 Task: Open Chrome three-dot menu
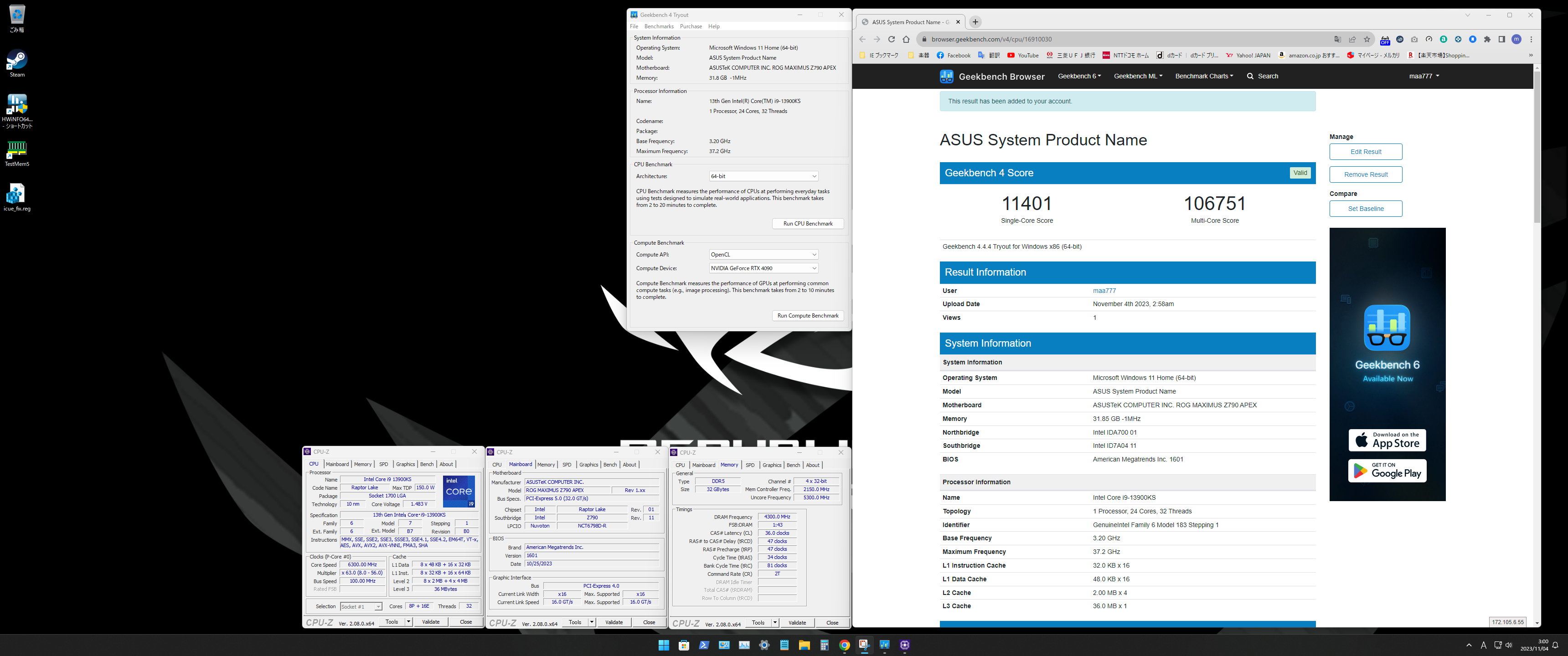pyautogui.click(x=1531, y=40)
